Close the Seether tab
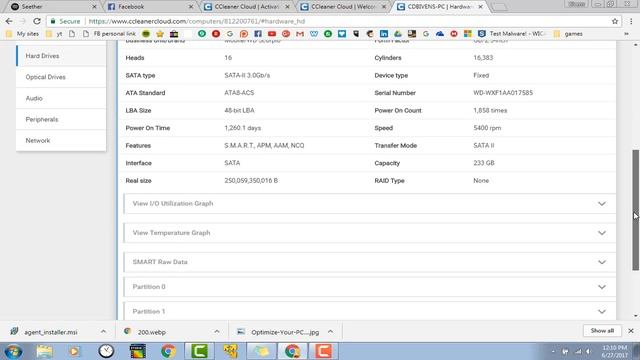This screenshot has width=640, height=360. coord(94,7)
